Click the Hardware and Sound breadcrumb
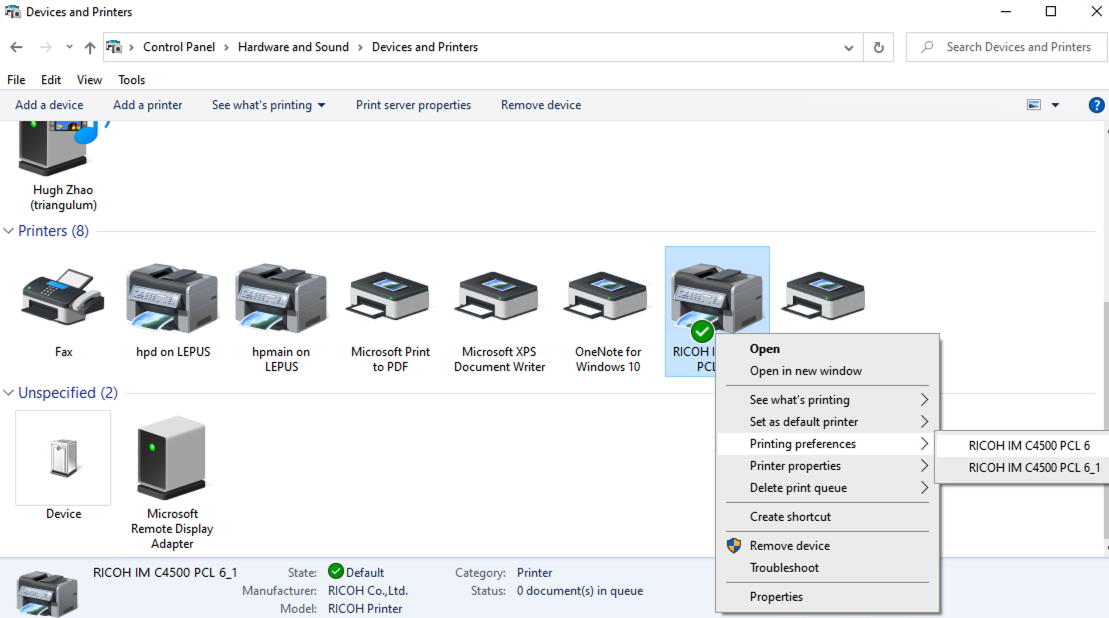1109x618 pixels. pos(294,47)
